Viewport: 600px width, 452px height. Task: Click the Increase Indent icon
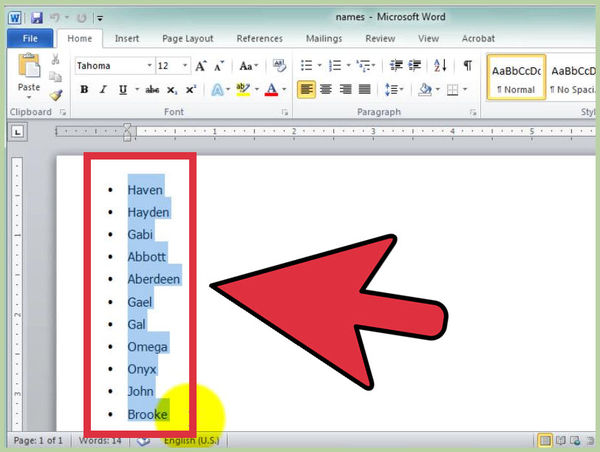pyautogui.click(x=414, y=65)
